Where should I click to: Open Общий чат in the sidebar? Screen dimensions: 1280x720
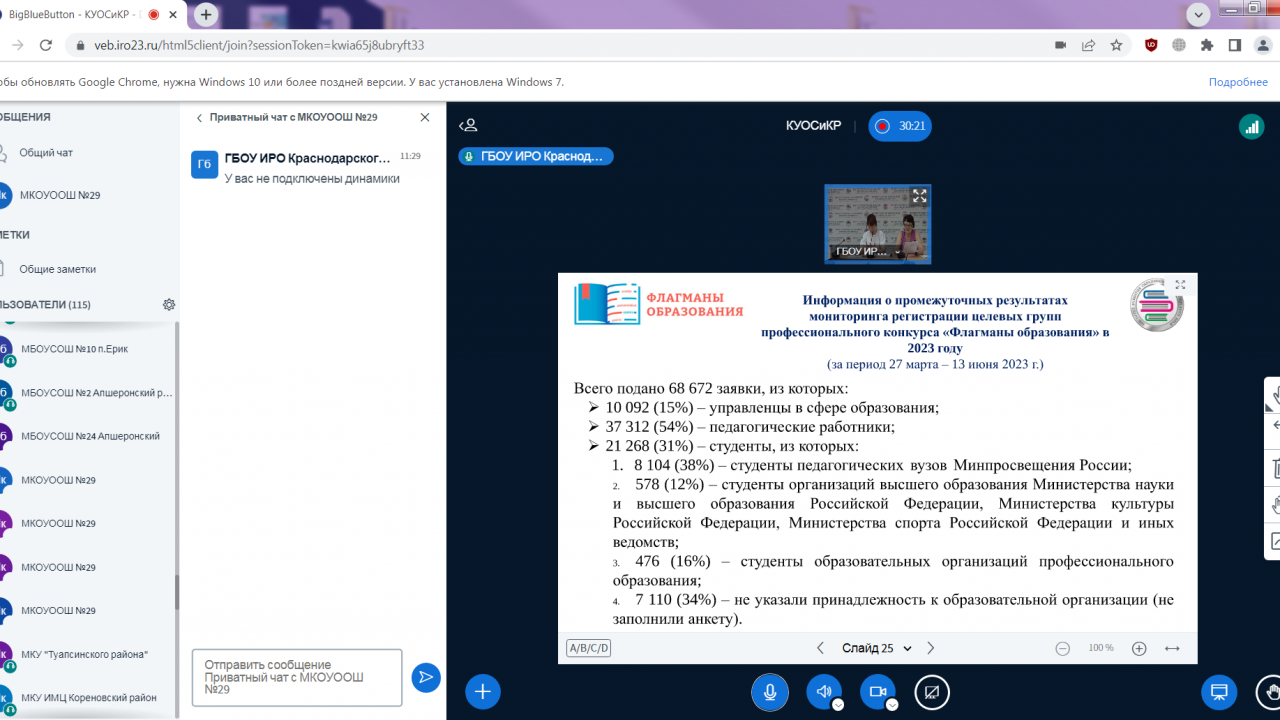click(x=46, y=153)
